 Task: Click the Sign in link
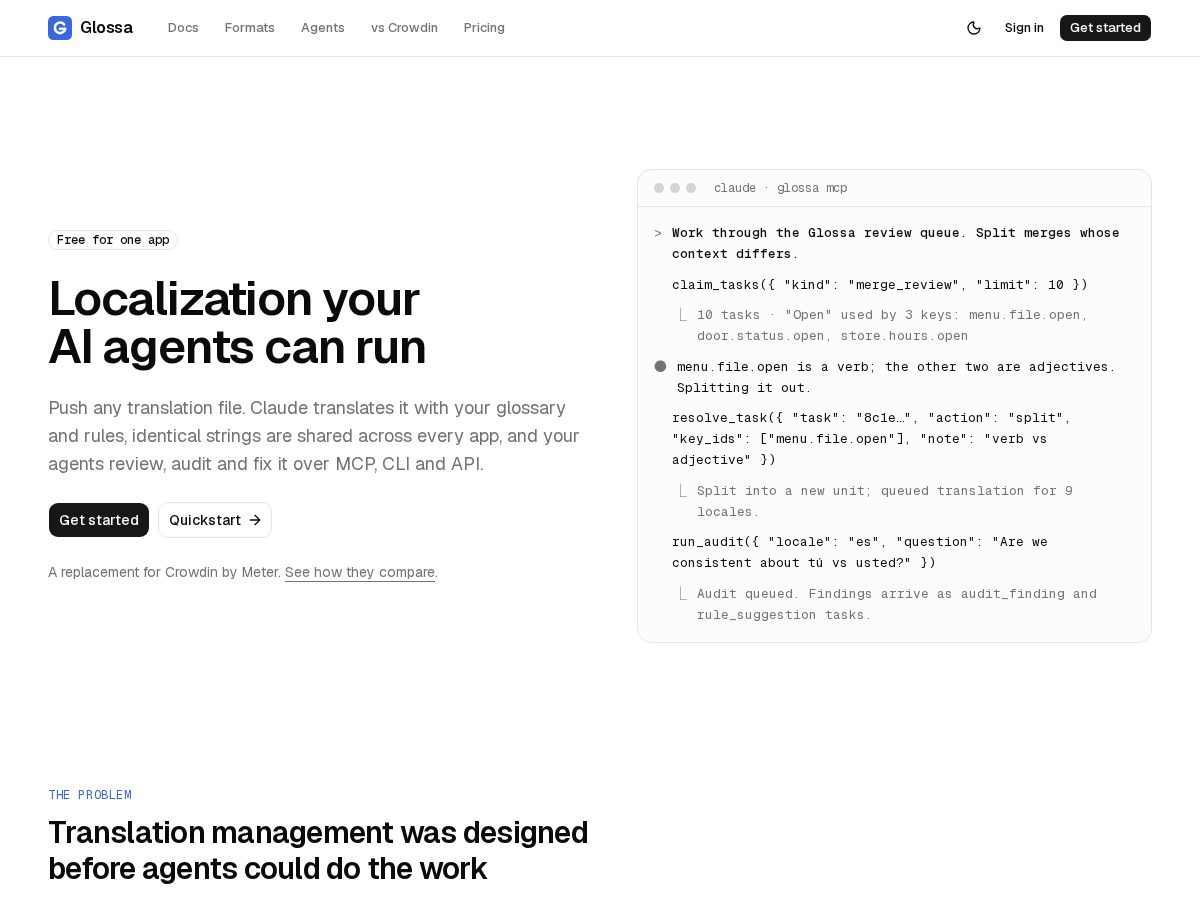click(x=1024, y=28)
